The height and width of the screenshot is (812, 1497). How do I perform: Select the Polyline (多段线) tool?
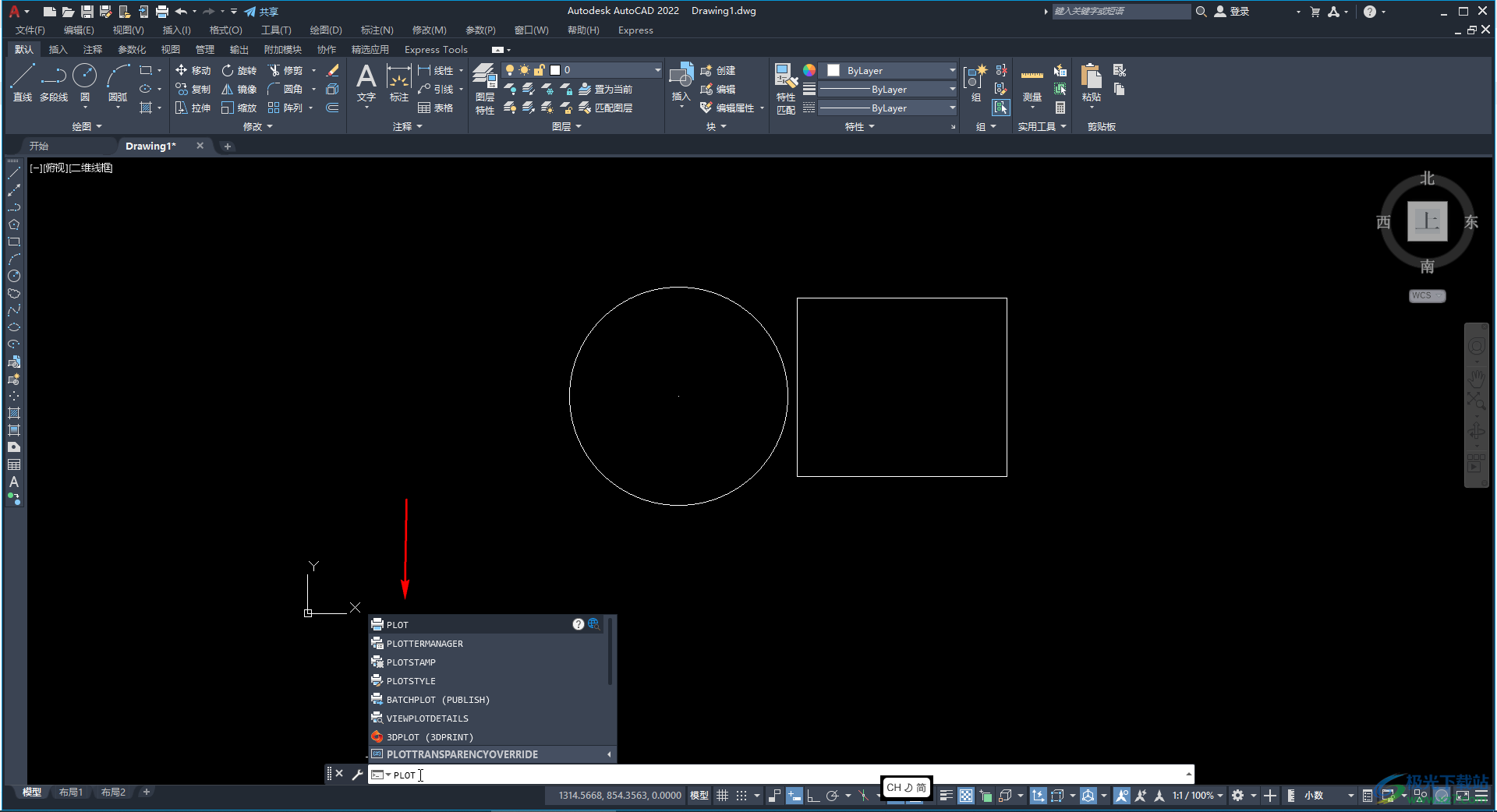[53, 83]
